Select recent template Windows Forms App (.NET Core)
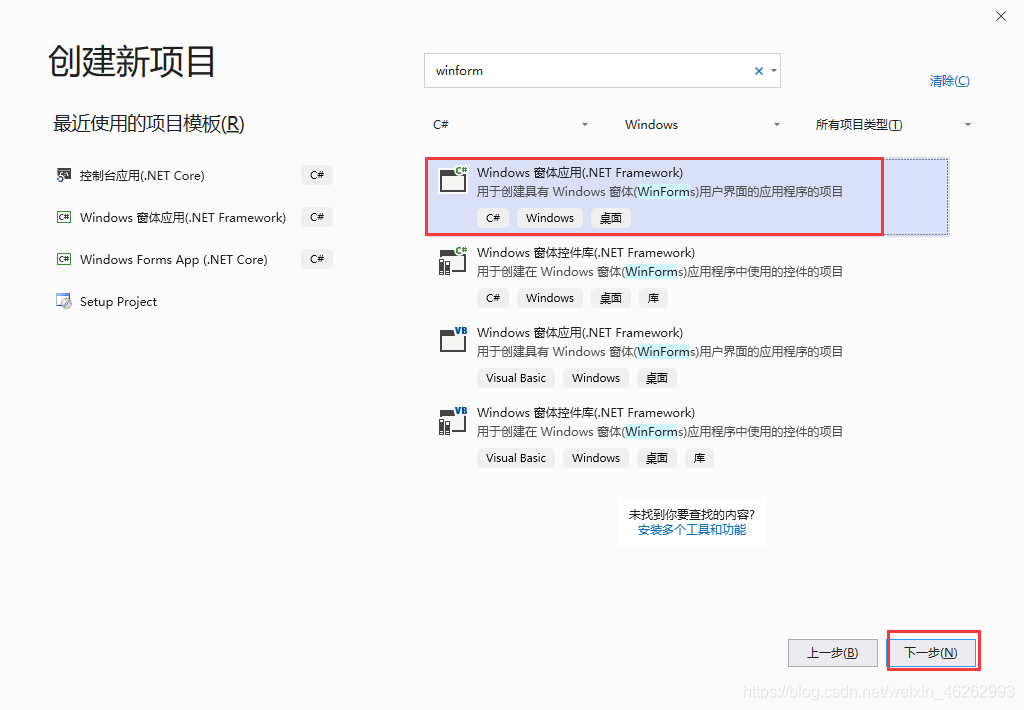Viewport: 1024px width, 710px height. click(174, 259)
